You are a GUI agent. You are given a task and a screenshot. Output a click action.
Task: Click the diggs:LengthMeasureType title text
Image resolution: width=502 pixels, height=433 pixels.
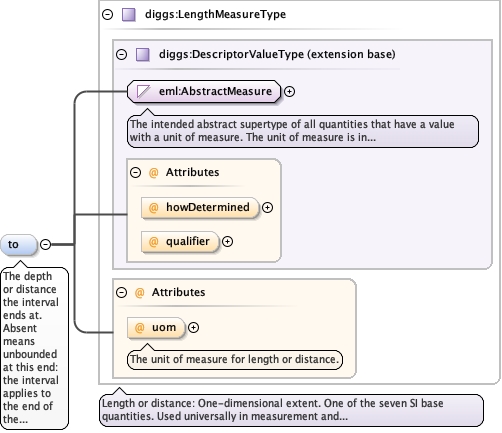(x=215, y=14)
